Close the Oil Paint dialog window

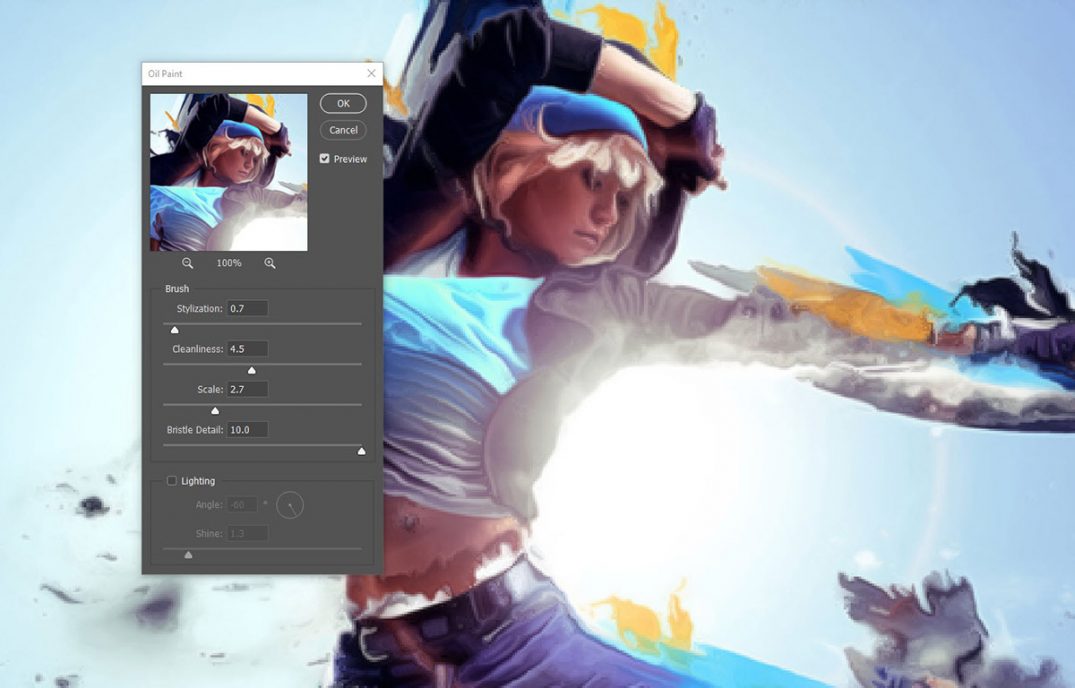coord(371,72)
